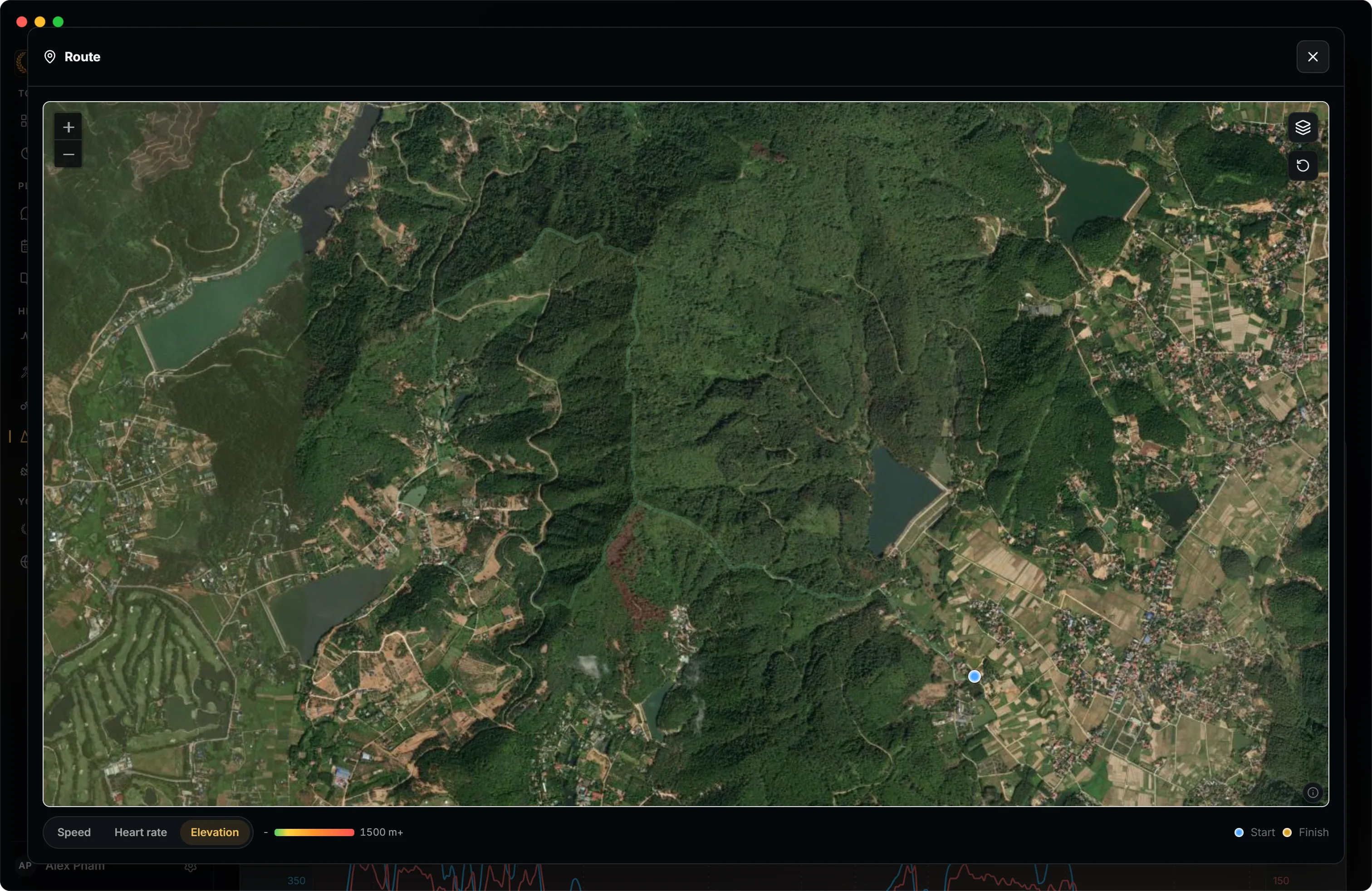
Task: Open the map layers selector
Action: 1303,127
